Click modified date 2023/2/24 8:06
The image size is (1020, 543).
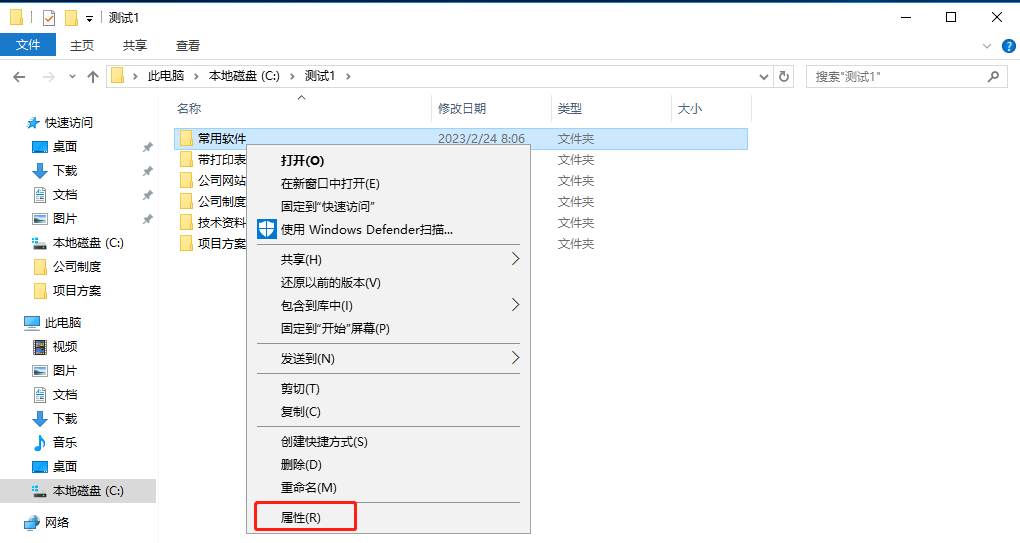[x=481, y=139]
